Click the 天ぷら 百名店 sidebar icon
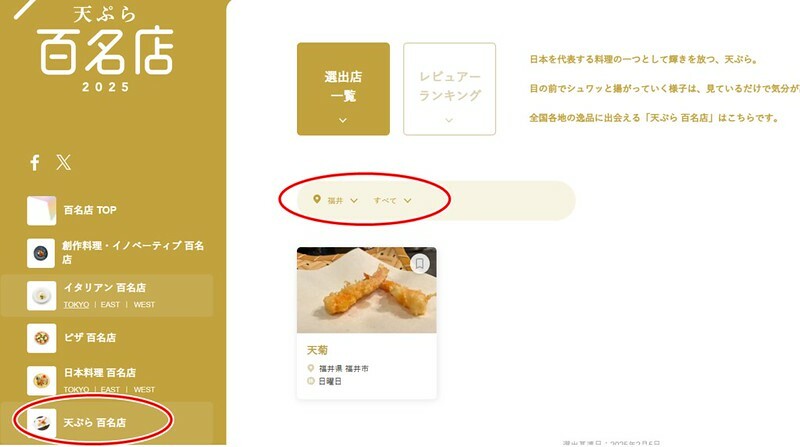The height and width of the screenshot is (447, 800). tap(41, 423)
